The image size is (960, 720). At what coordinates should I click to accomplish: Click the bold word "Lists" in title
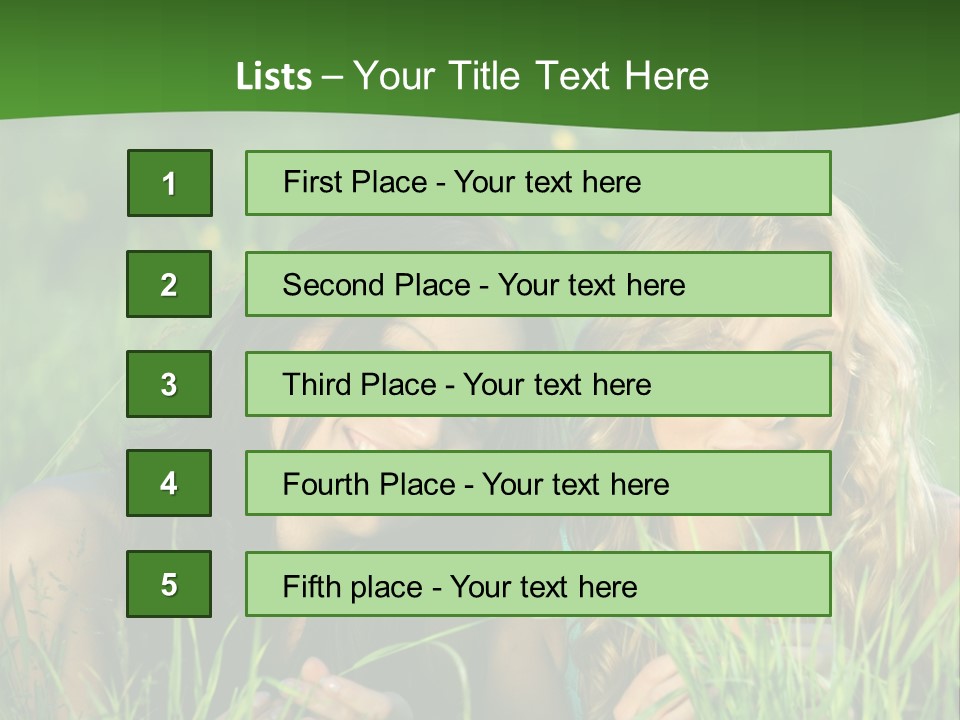pos(273,77)
